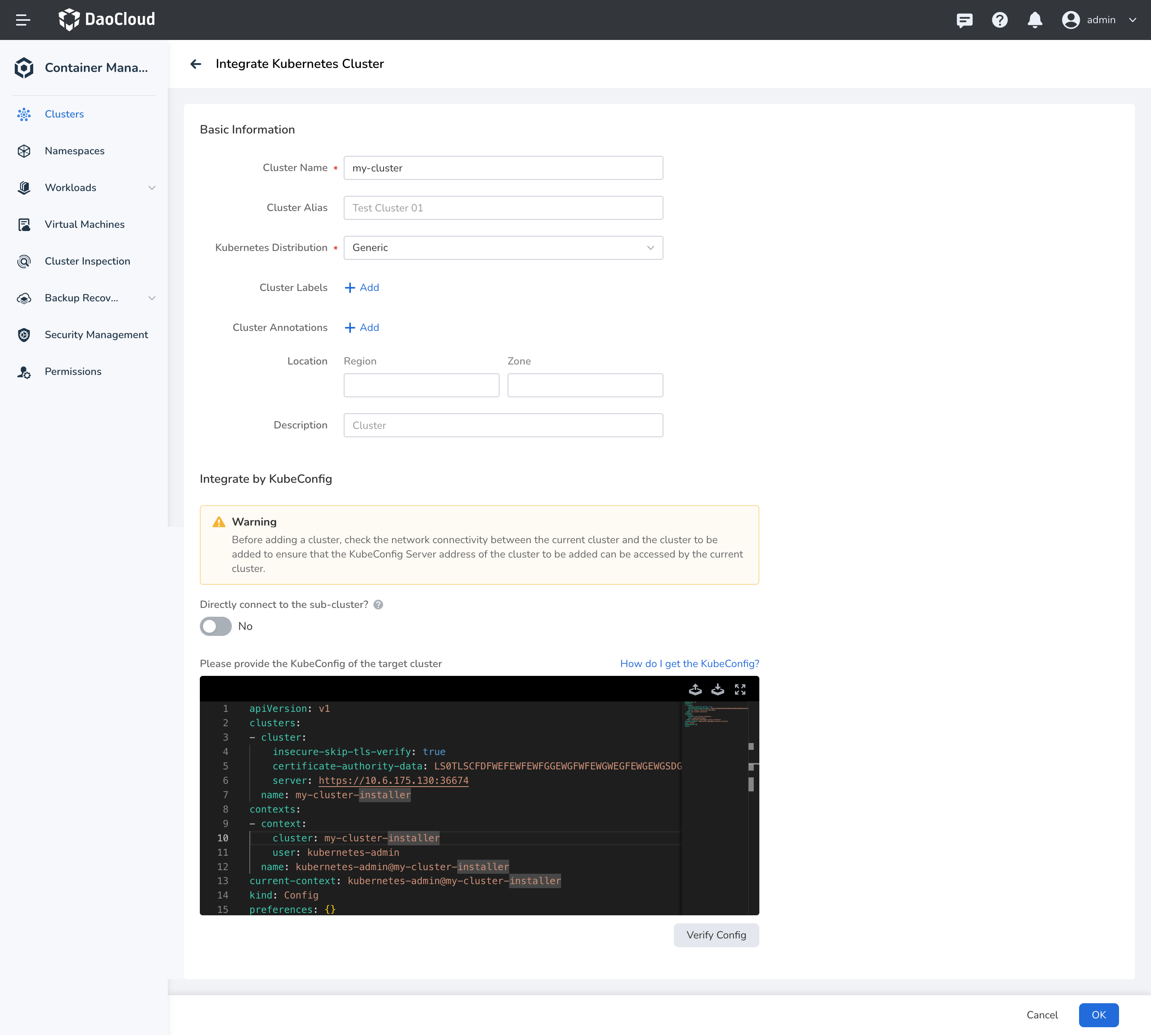Open the help icon in top bar
Image resolution: width=1151 pixels, height=1036 pixels.
click(1000, 19)
